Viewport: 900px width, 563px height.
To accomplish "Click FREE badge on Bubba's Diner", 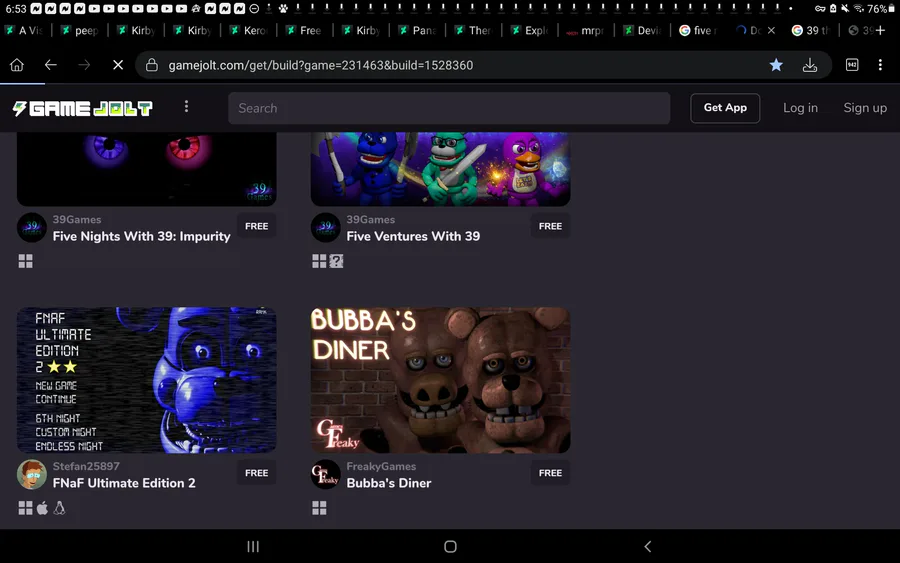I will (x=550, y=473).
